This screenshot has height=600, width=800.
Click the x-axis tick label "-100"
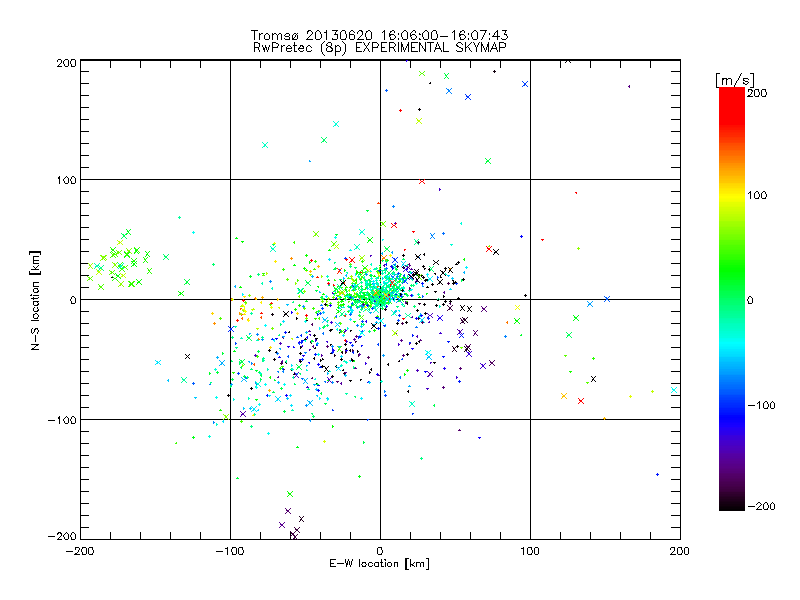point(230,551)
